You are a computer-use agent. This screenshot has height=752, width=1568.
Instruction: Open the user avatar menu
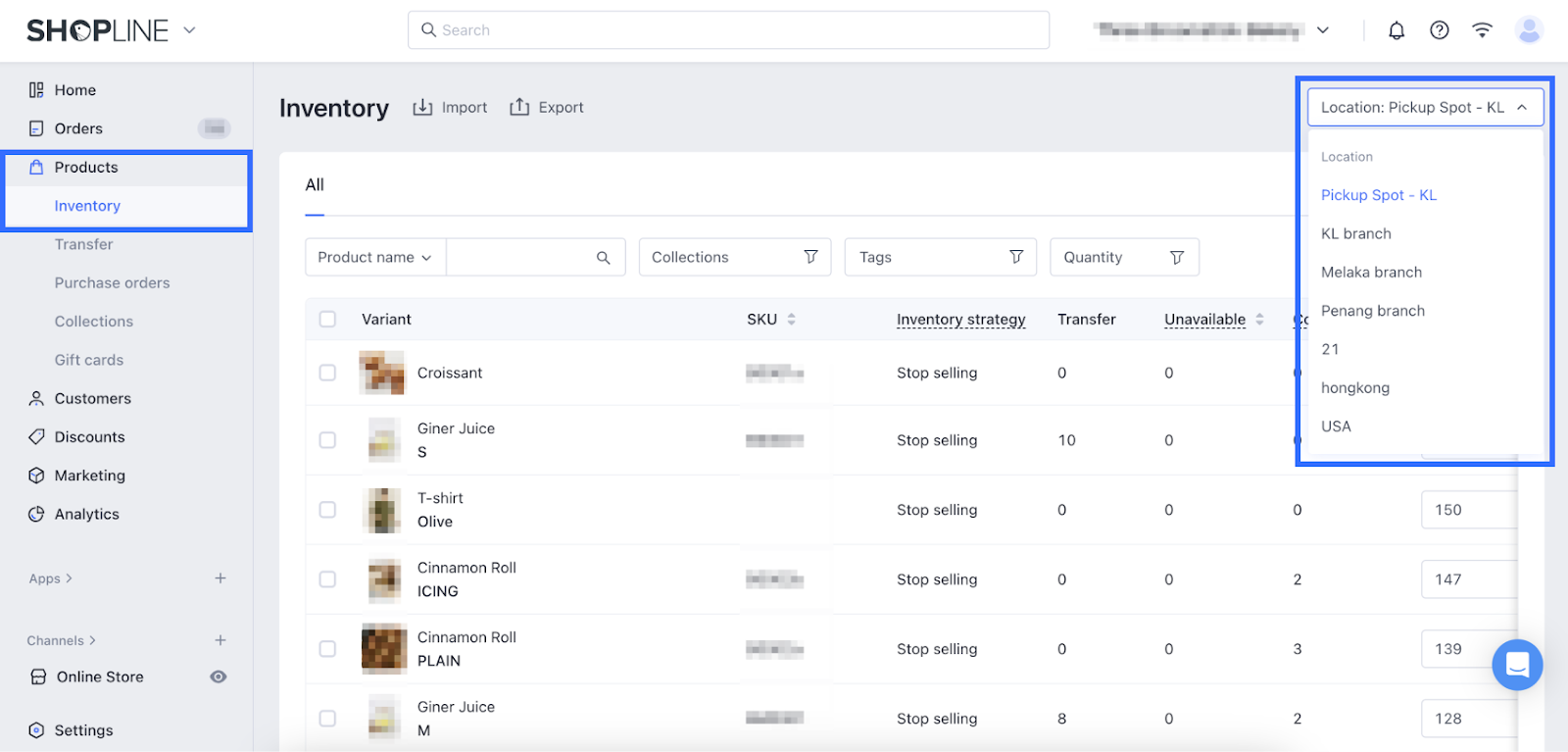coord(1529,30)
